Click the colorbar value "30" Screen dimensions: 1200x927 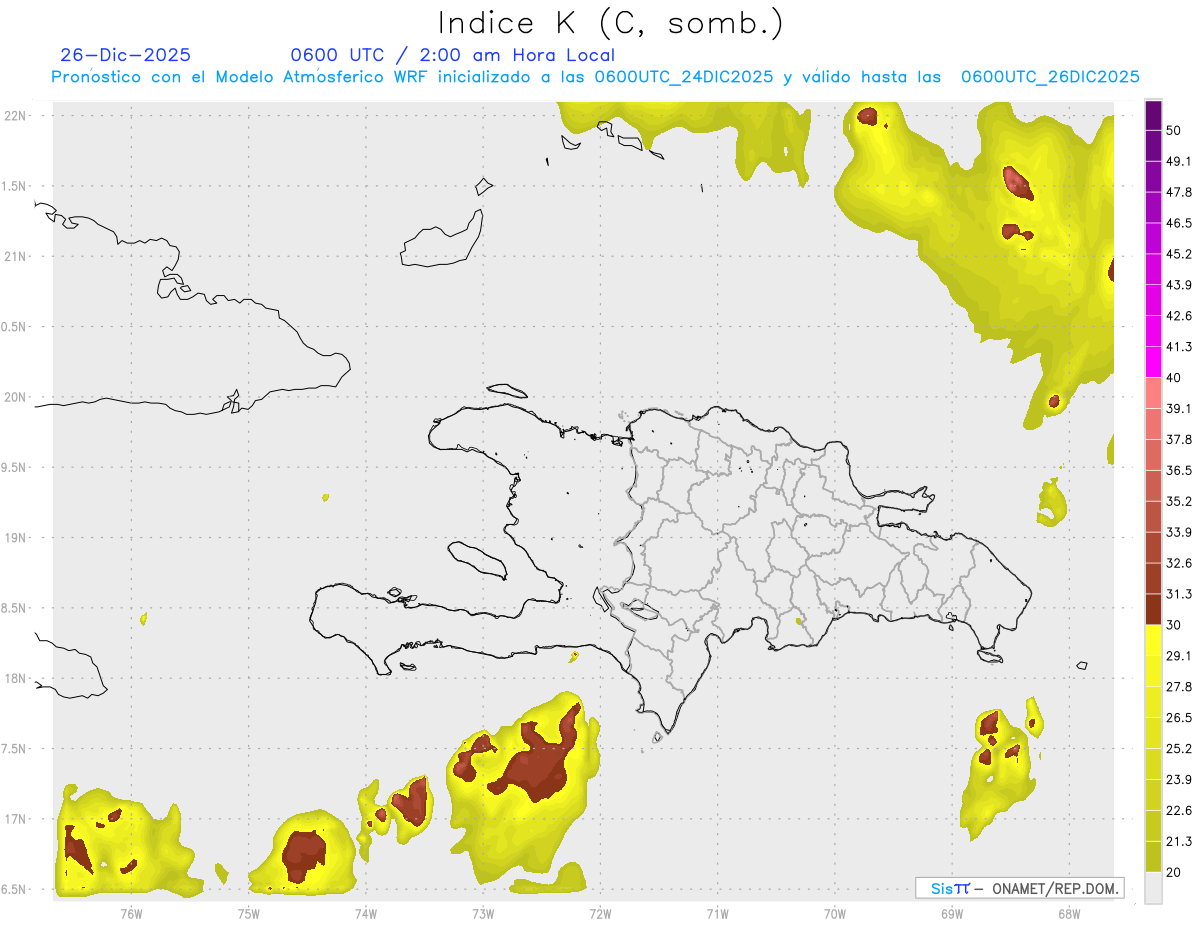tap(1174, 625)
